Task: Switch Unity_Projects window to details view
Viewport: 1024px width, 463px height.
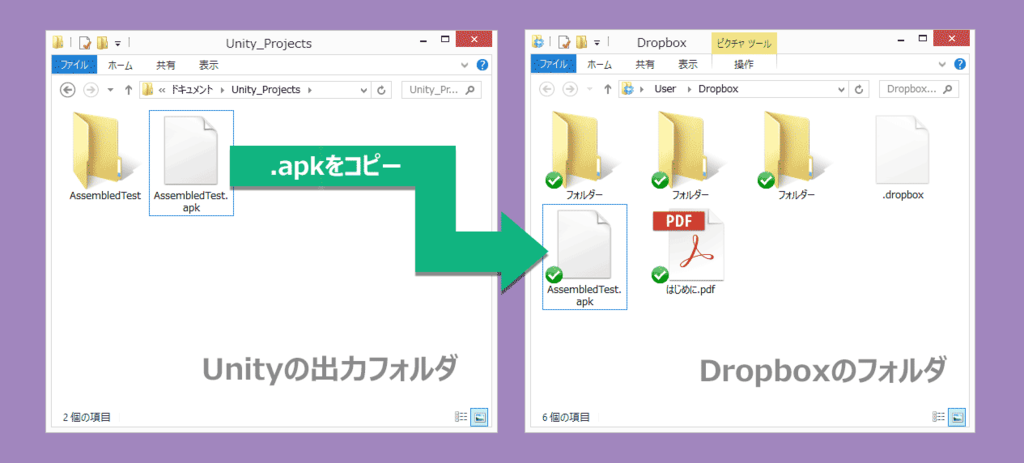Action: point(461,417)
